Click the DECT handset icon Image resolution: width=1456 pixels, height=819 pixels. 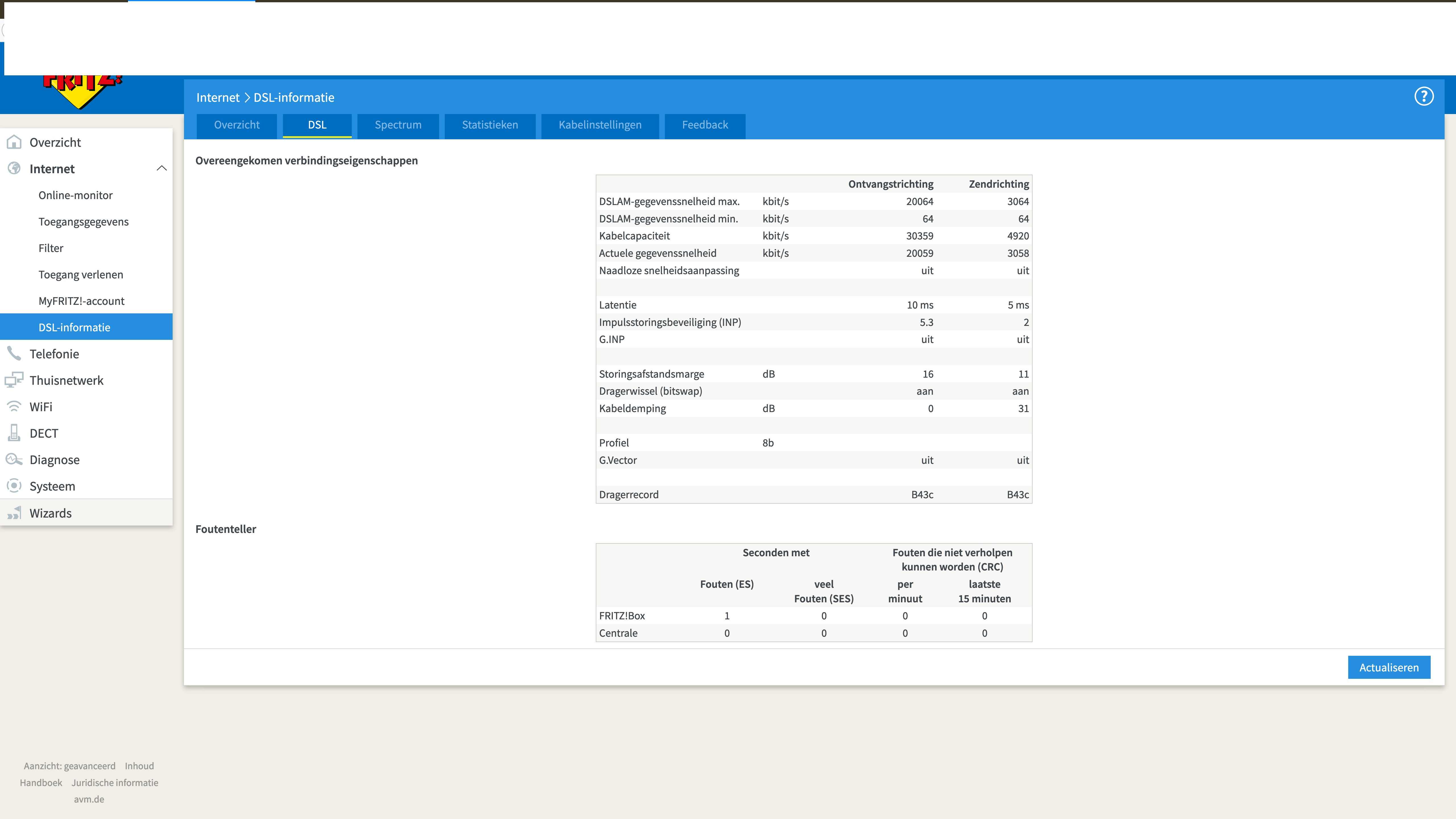coord(14,433)
